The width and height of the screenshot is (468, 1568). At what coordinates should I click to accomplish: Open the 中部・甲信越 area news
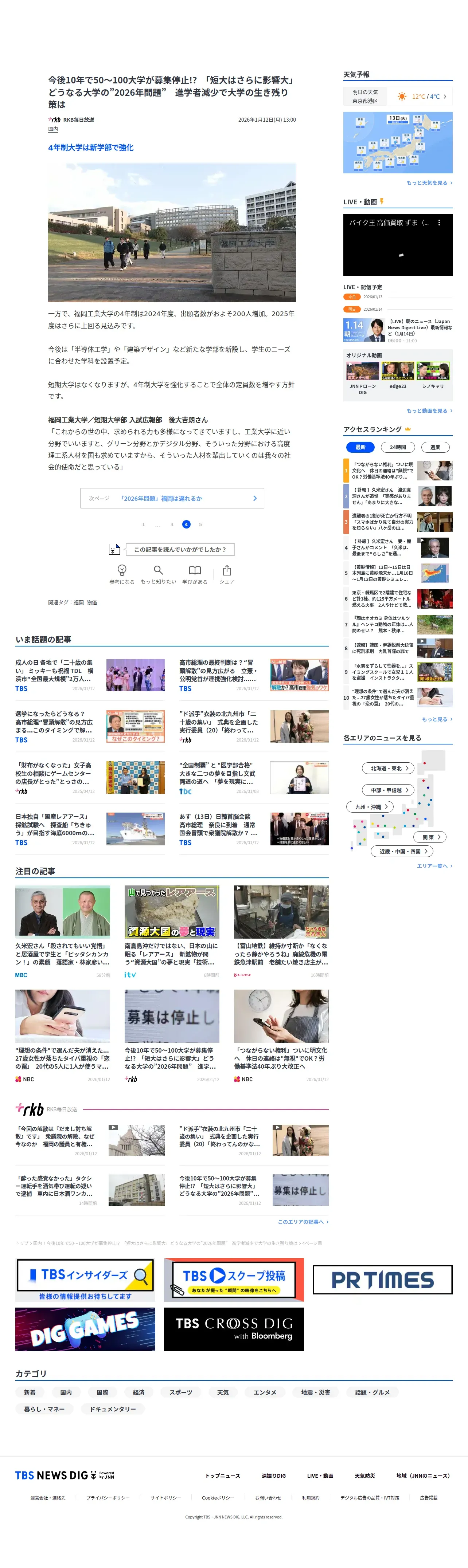(389, 790)
